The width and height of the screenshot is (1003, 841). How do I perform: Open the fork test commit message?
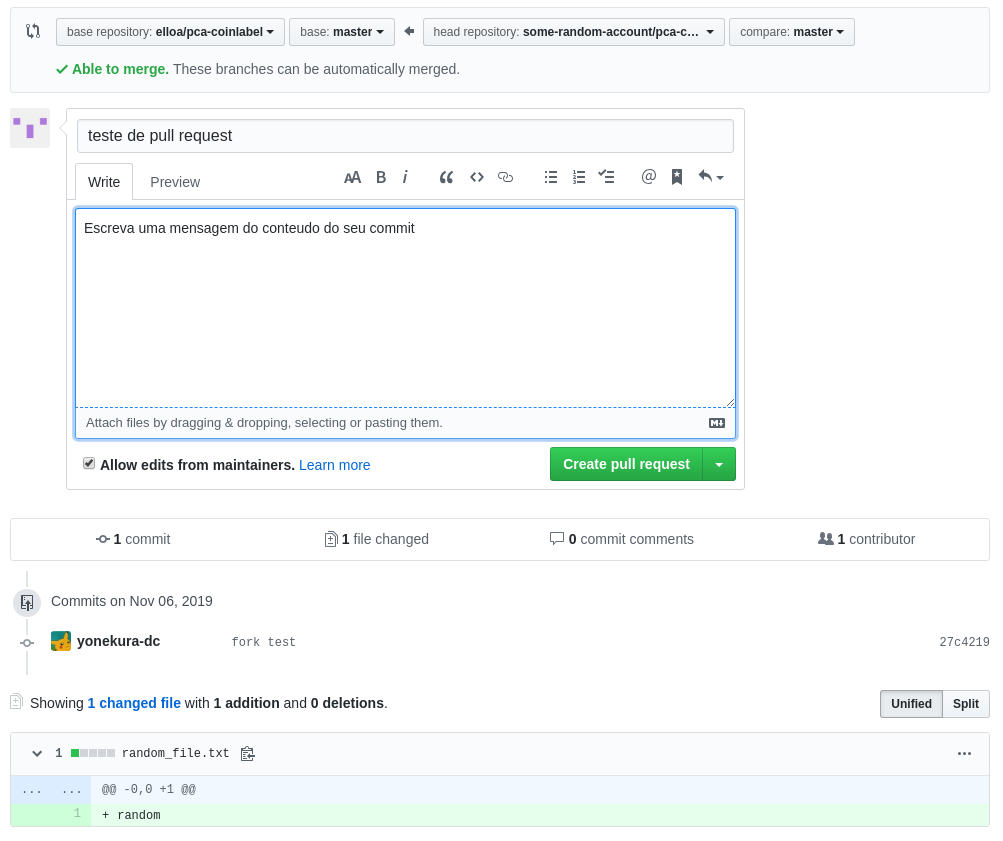point(264,642)
